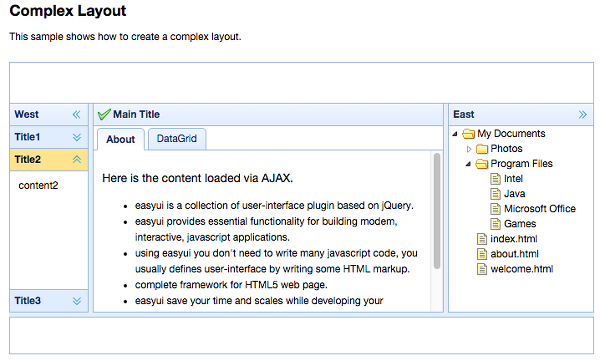The width and height of the screenshot is (600, 361).
Task: Expand the Title3 accordion section arrow
Action: point(77,301)
